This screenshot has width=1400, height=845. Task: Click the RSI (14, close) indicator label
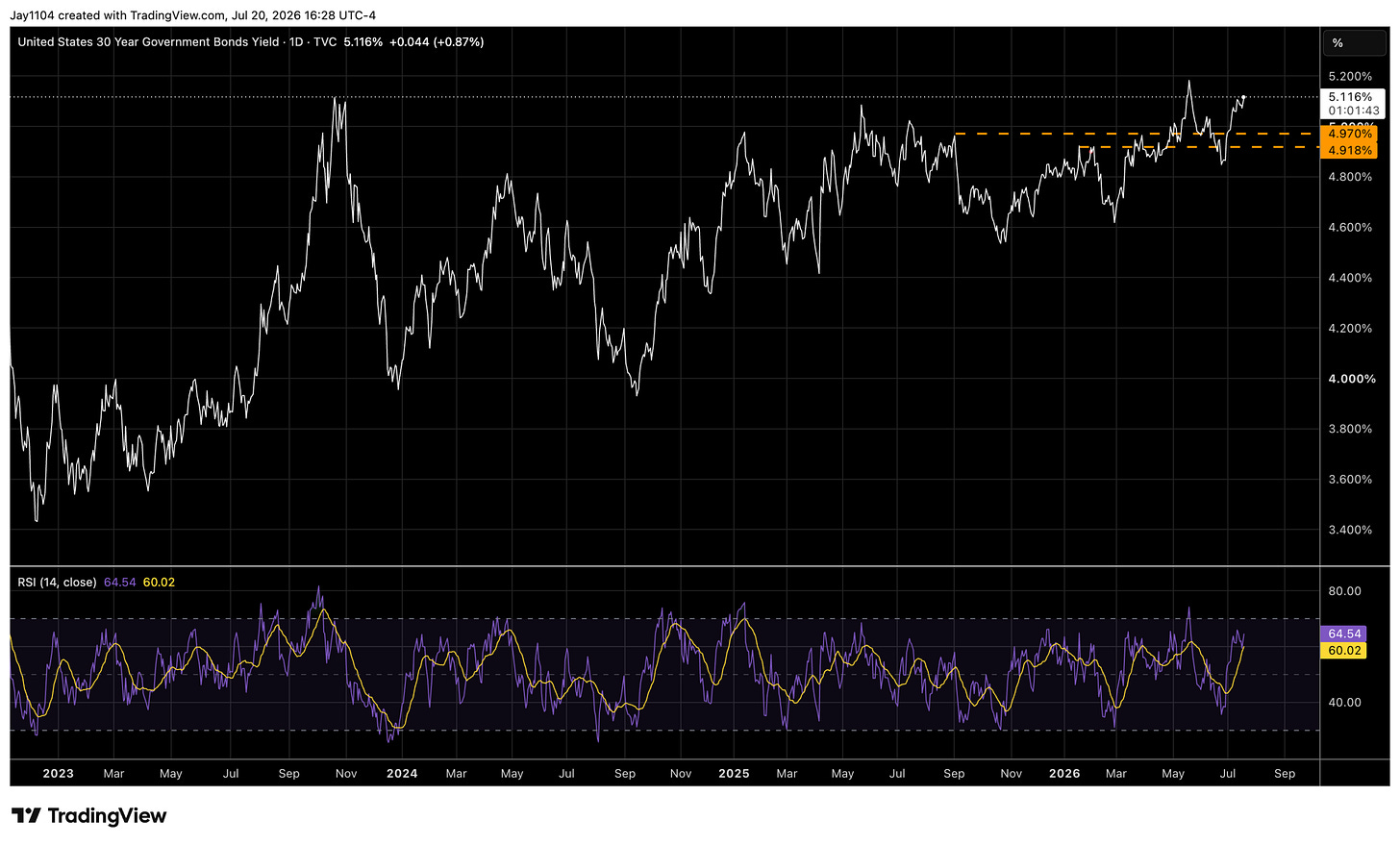(x=58, y=583)
